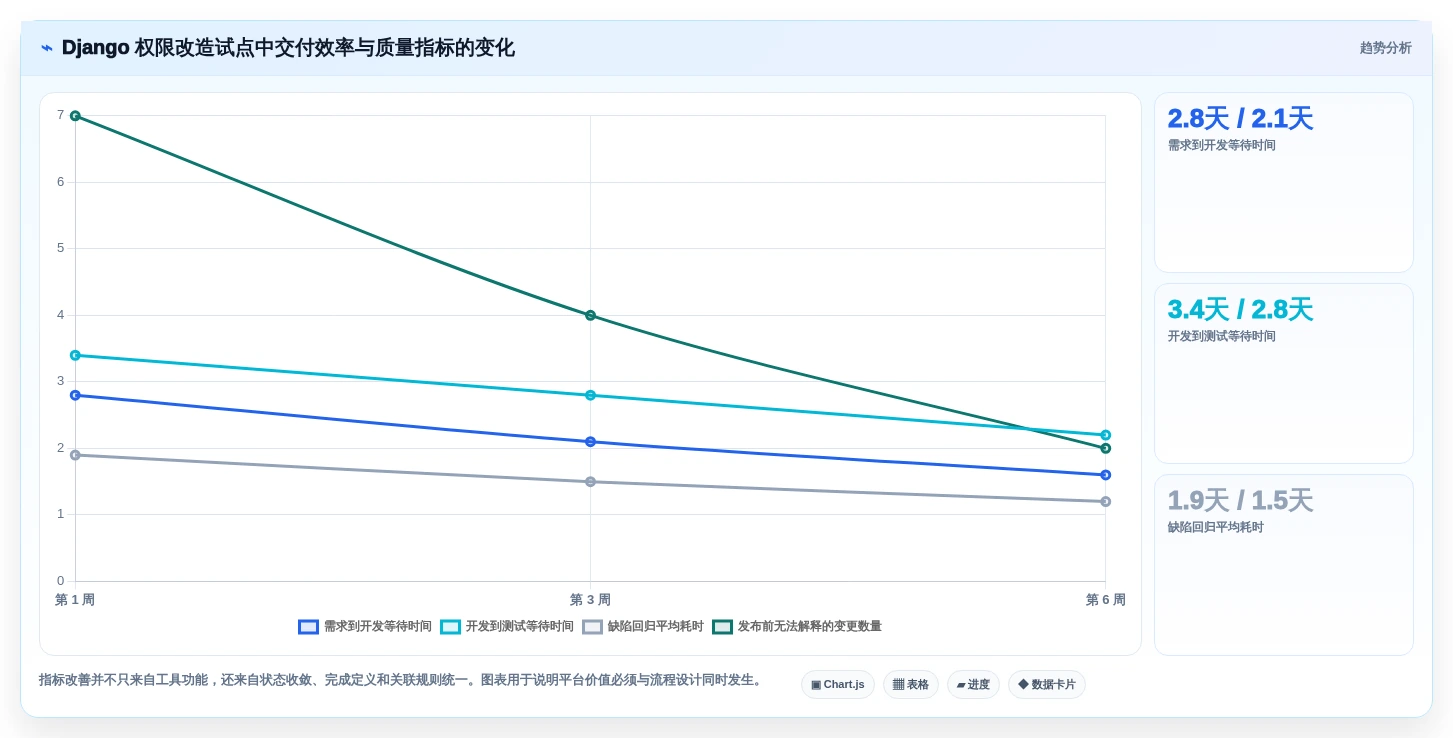Select the 进度 chip
The image size is (1453, 738).
click(x=973, y=685)
